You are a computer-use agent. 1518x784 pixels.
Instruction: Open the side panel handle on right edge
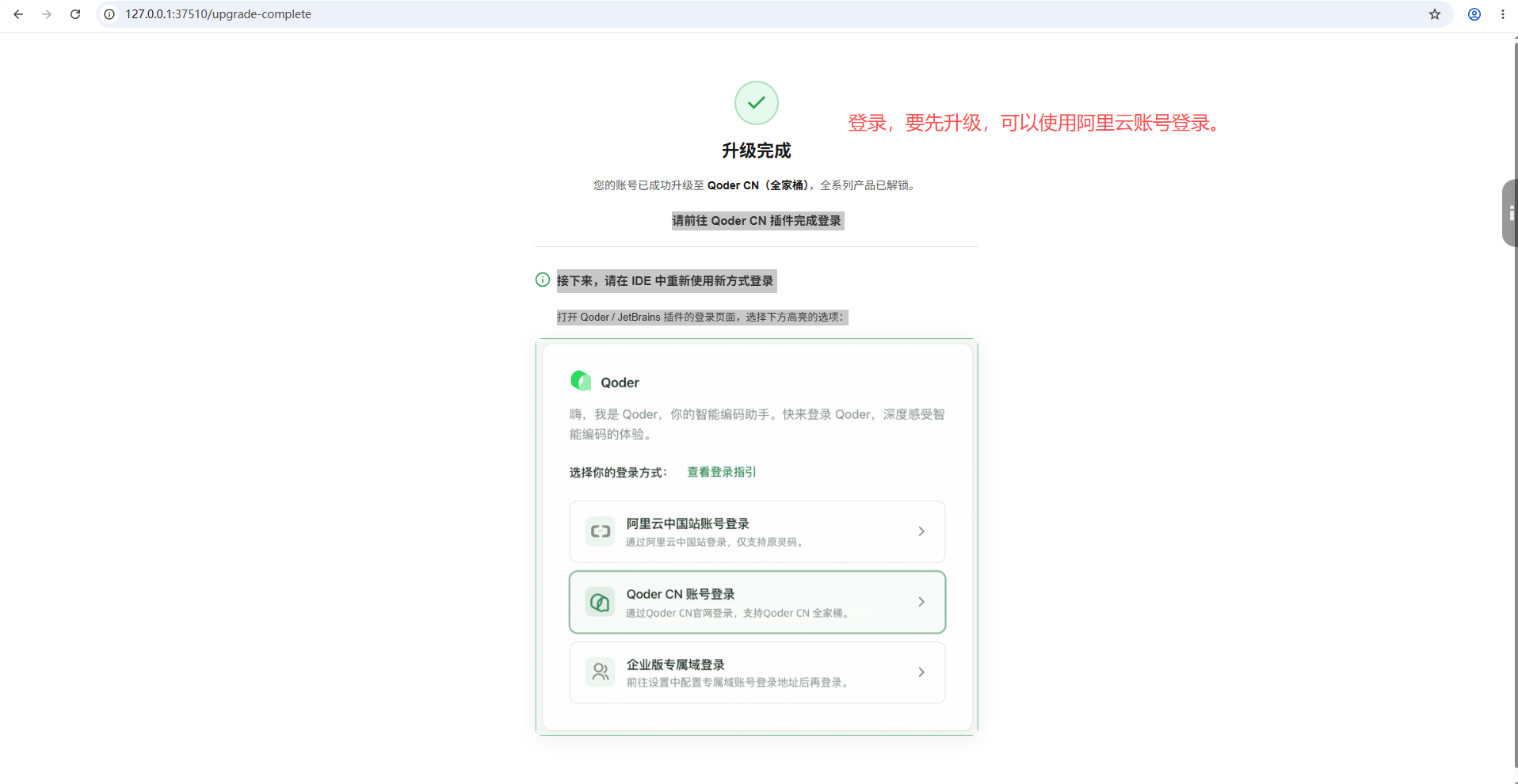coord(1510,213)
